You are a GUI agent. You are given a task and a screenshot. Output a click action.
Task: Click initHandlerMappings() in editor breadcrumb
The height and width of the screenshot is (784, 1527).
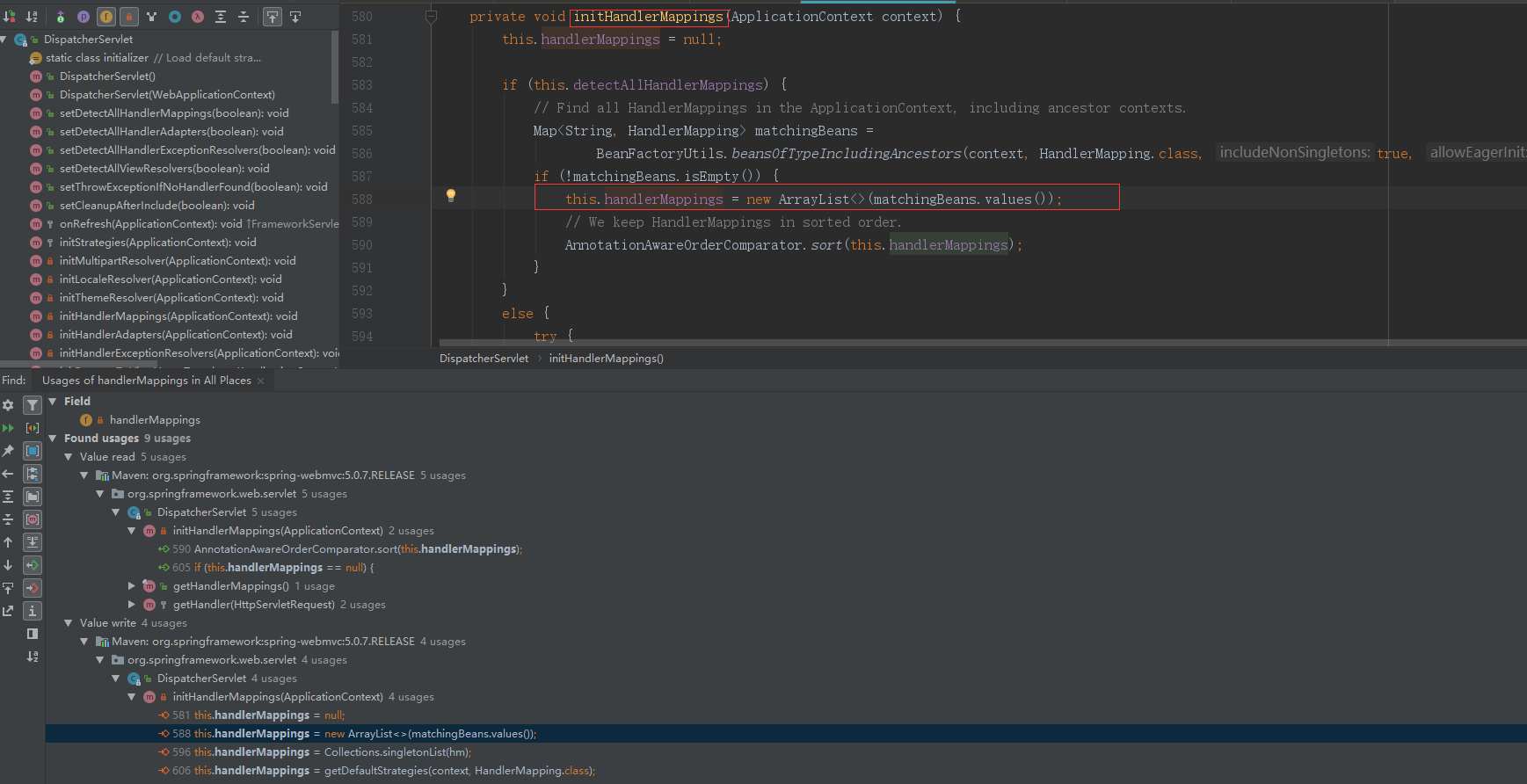[607, 359]
